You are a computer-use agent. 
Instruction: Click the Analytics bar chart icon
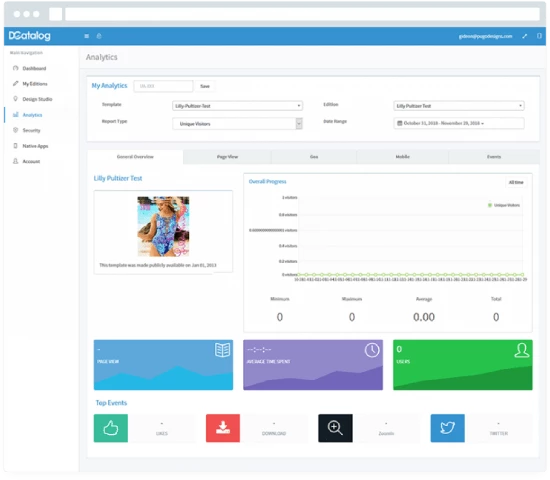[x=15, y=115]
